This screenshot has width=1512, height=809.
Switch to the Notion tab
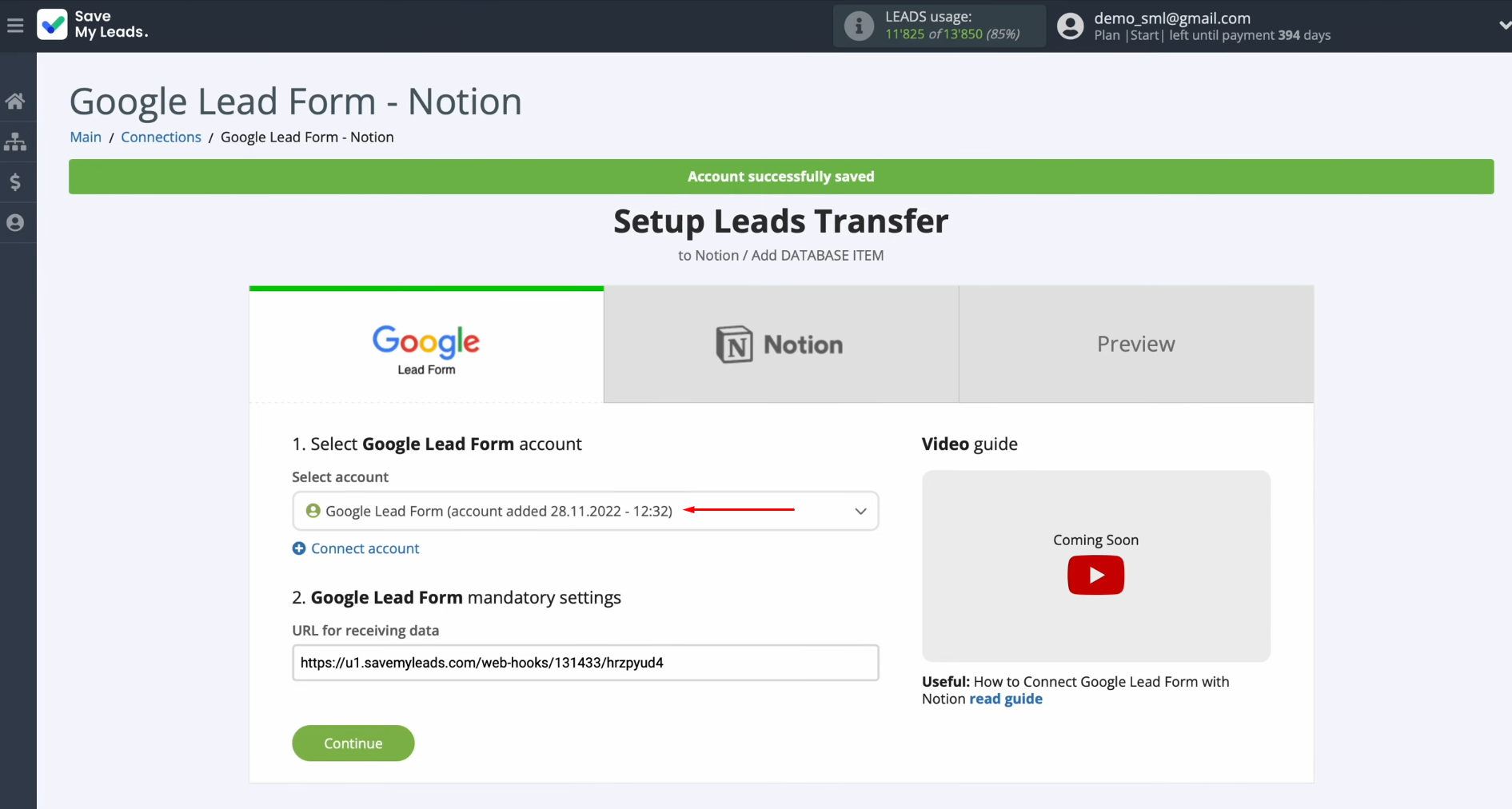click(781, 345)
